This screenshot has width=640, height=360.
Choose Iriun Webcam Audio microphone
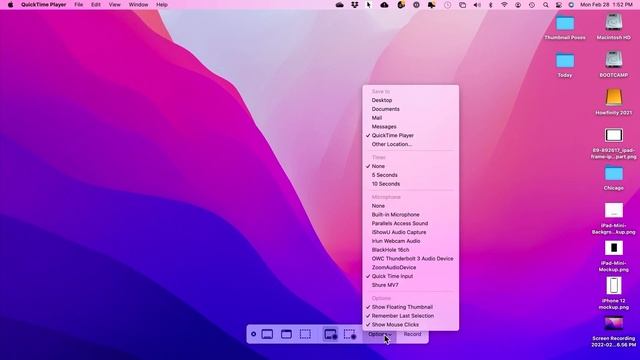(x=411, y=241)
